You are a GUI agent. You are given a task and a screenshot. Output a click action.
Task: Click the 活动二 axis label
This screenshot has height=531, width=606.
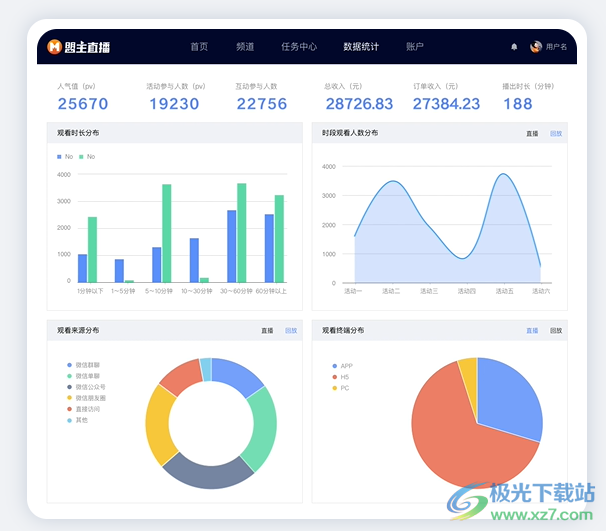[x=391, y=291]
